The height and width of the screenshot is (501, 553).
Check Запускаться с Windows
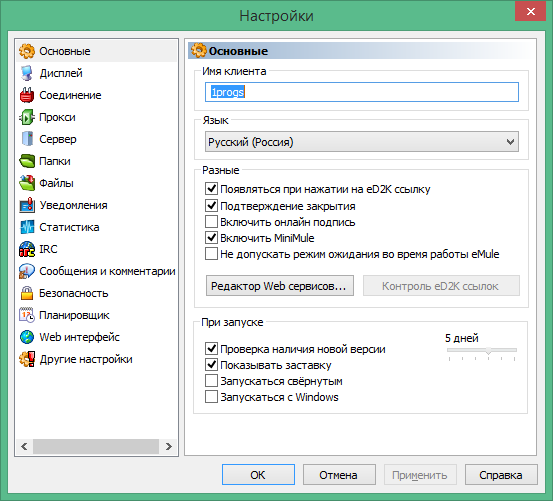coord(211,397)
